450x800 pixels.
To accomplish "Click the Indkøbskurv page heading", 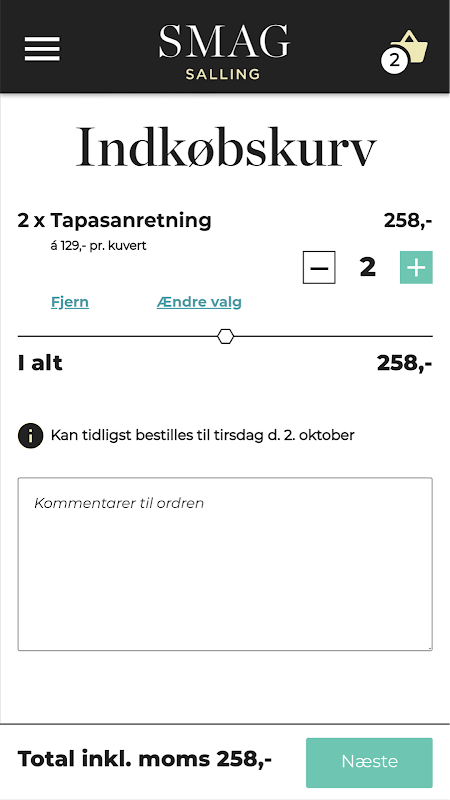I will point(226,147).
